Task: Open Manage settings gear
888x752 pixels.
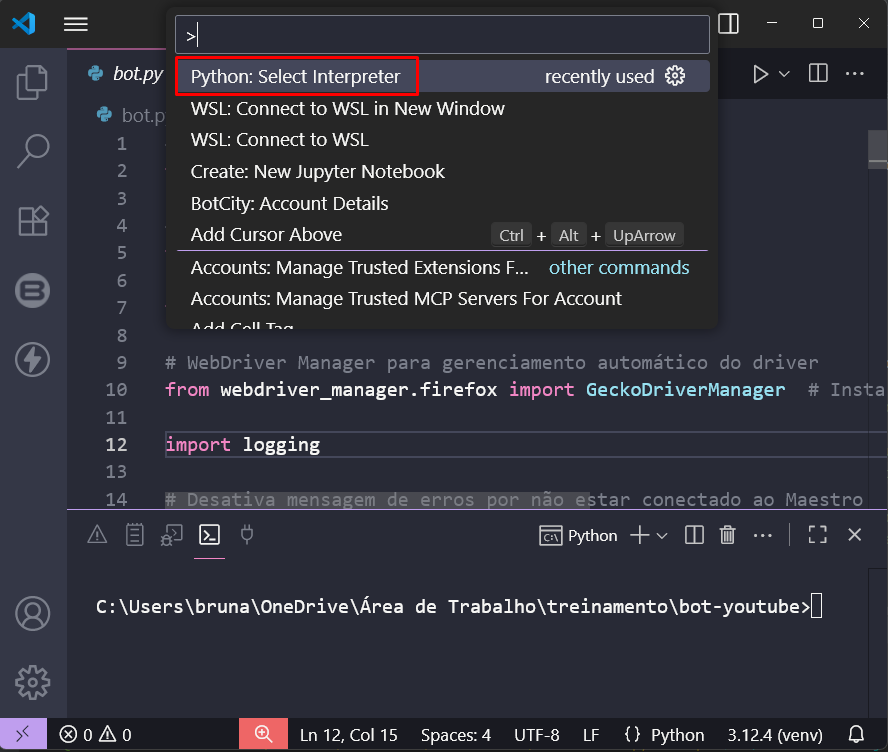Action: [32, 682]
